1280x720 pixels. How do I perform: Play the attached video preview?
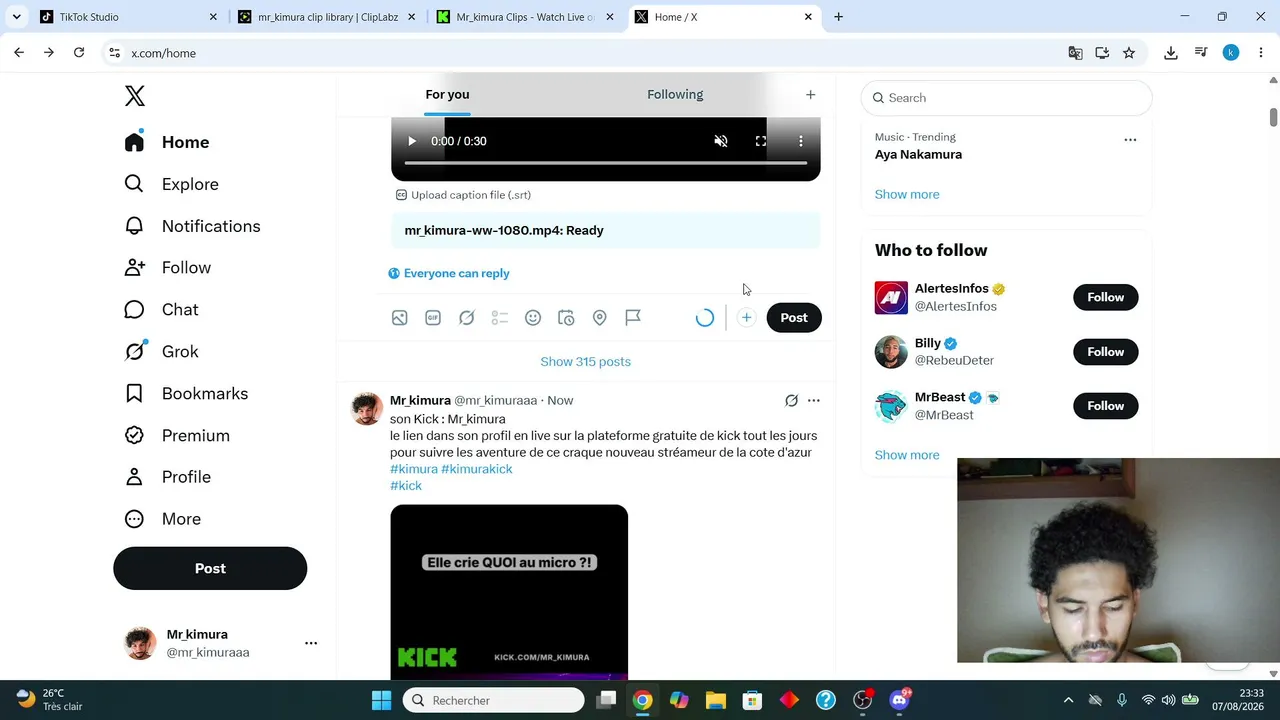coord(411,141)
